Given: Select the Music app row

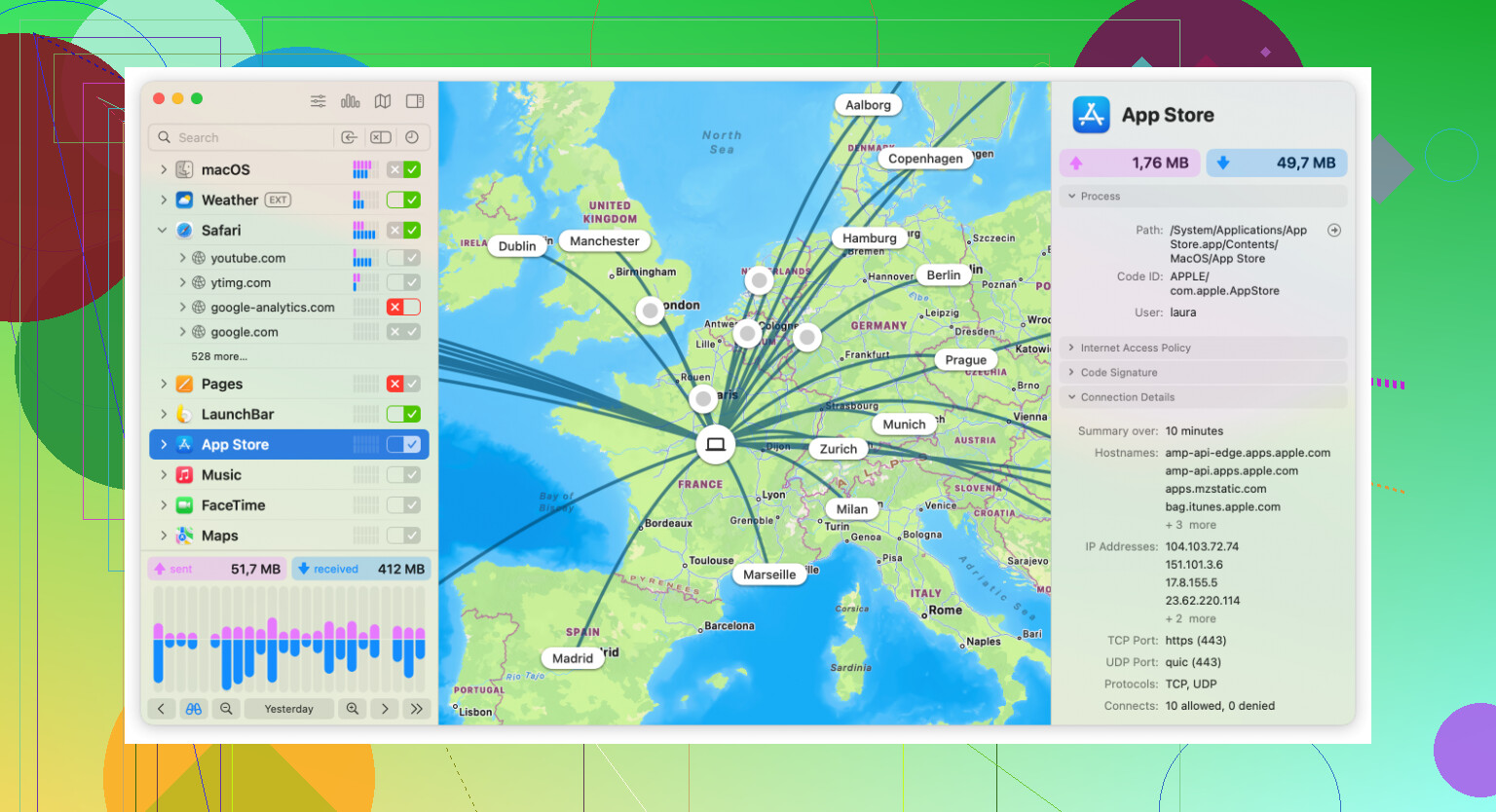Looking at the screenshot, I should click(289, 475).
